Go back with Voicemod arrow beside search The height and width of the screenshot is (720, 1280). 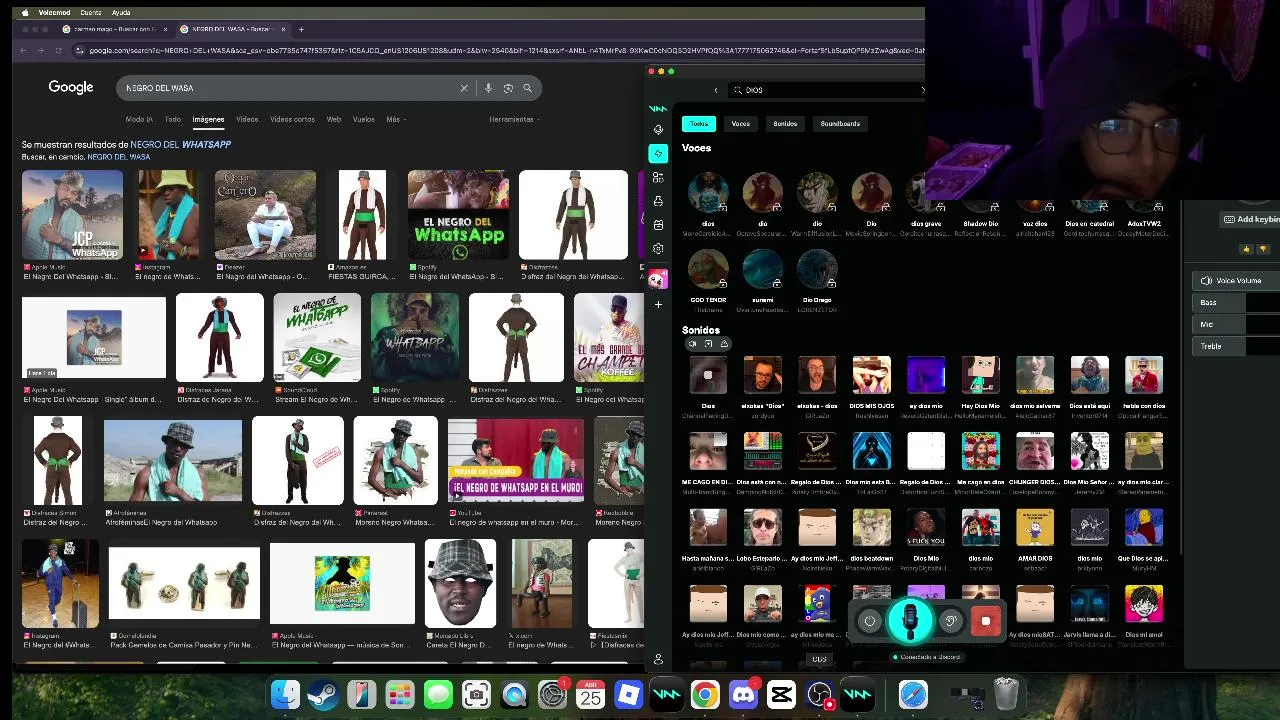pos(716,90)
